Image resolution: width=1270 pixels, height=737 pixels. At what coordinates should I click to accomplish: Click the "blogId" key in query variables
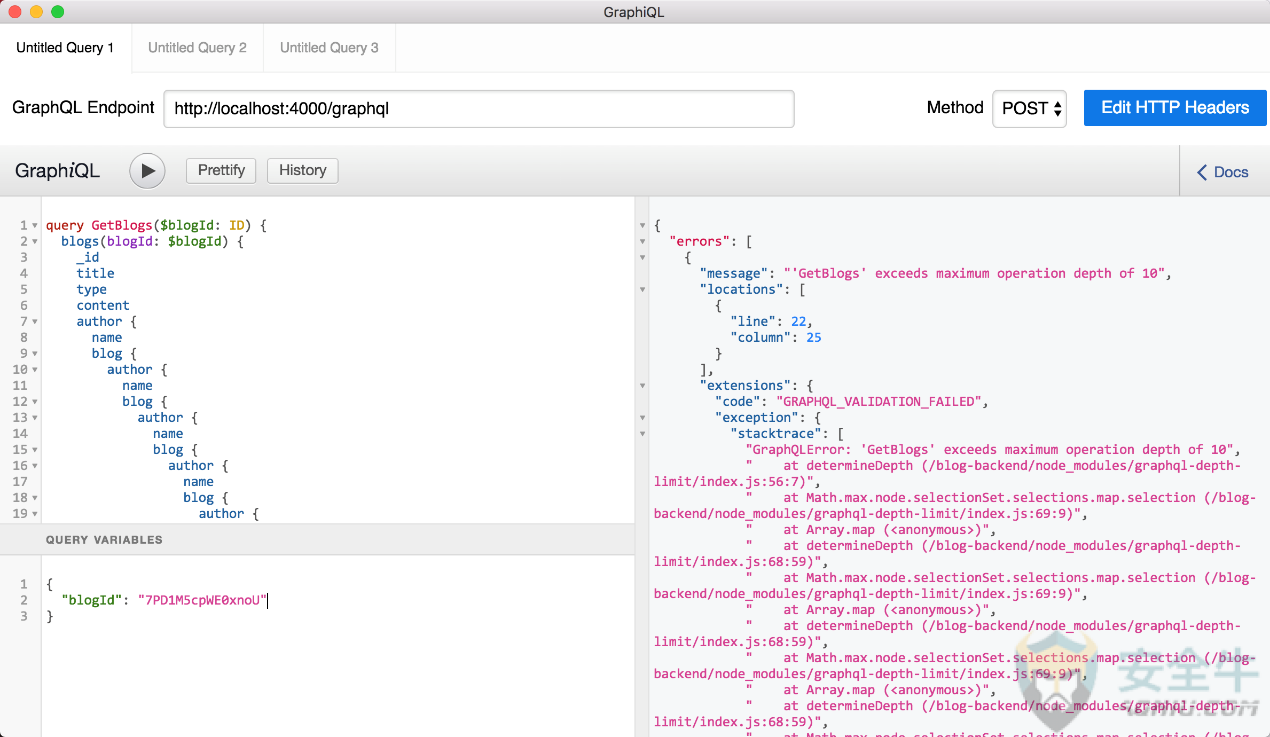92,600
